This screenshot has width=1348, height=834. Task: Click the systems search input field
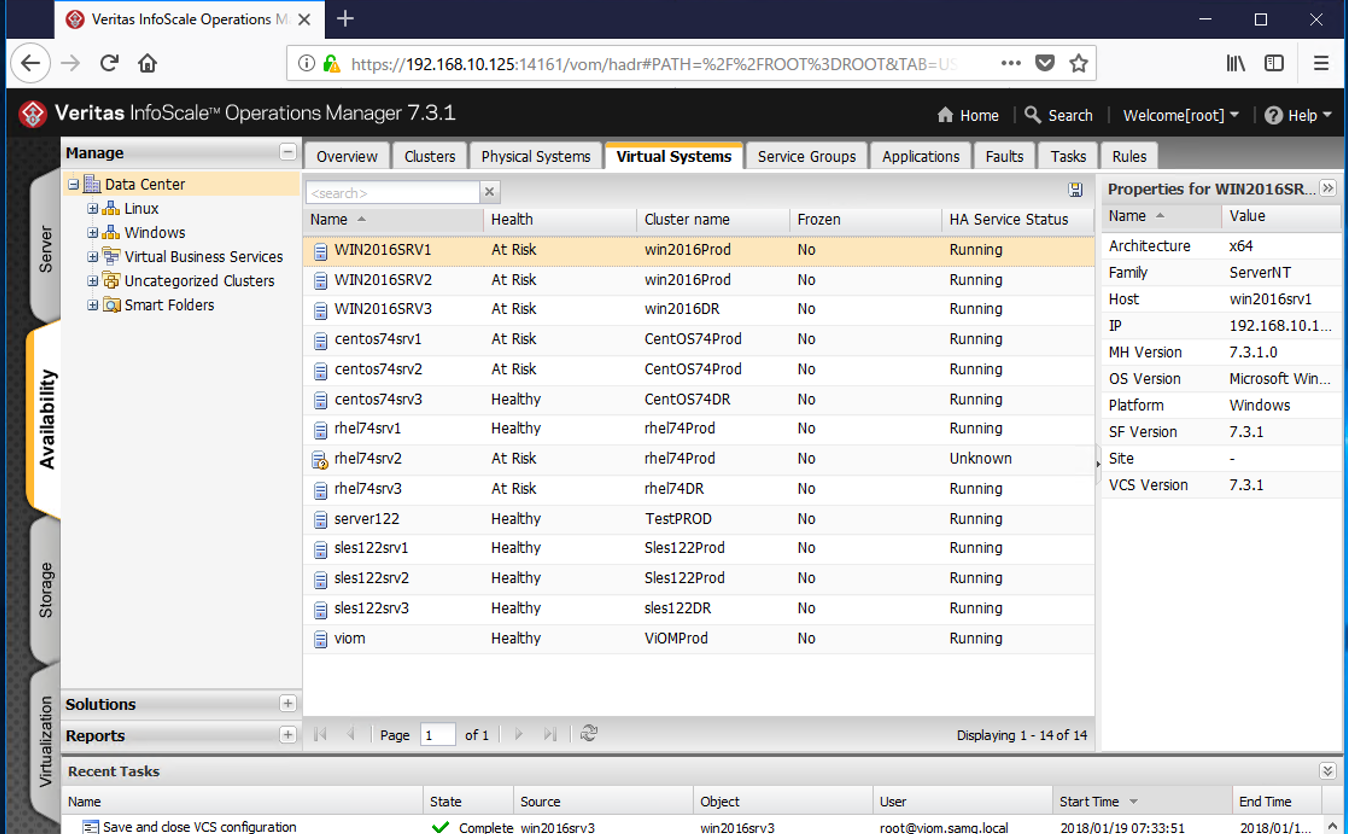point(392,192)
